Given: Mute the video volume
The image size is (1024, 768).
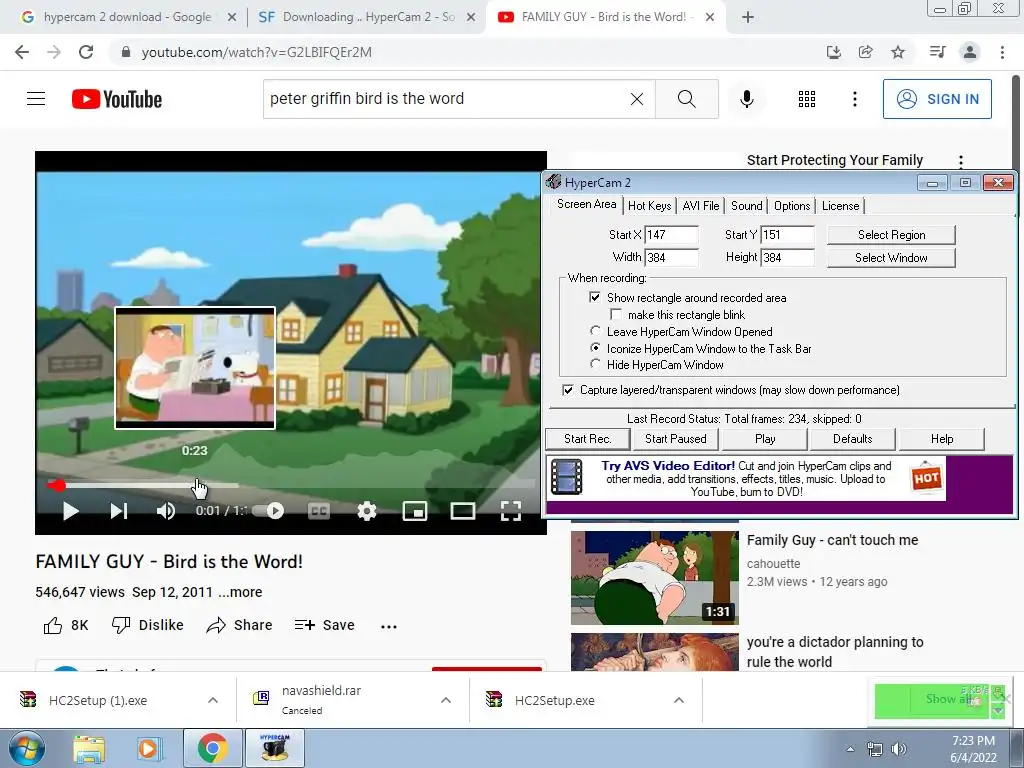Looking at the screenshot, I should 166,511.
